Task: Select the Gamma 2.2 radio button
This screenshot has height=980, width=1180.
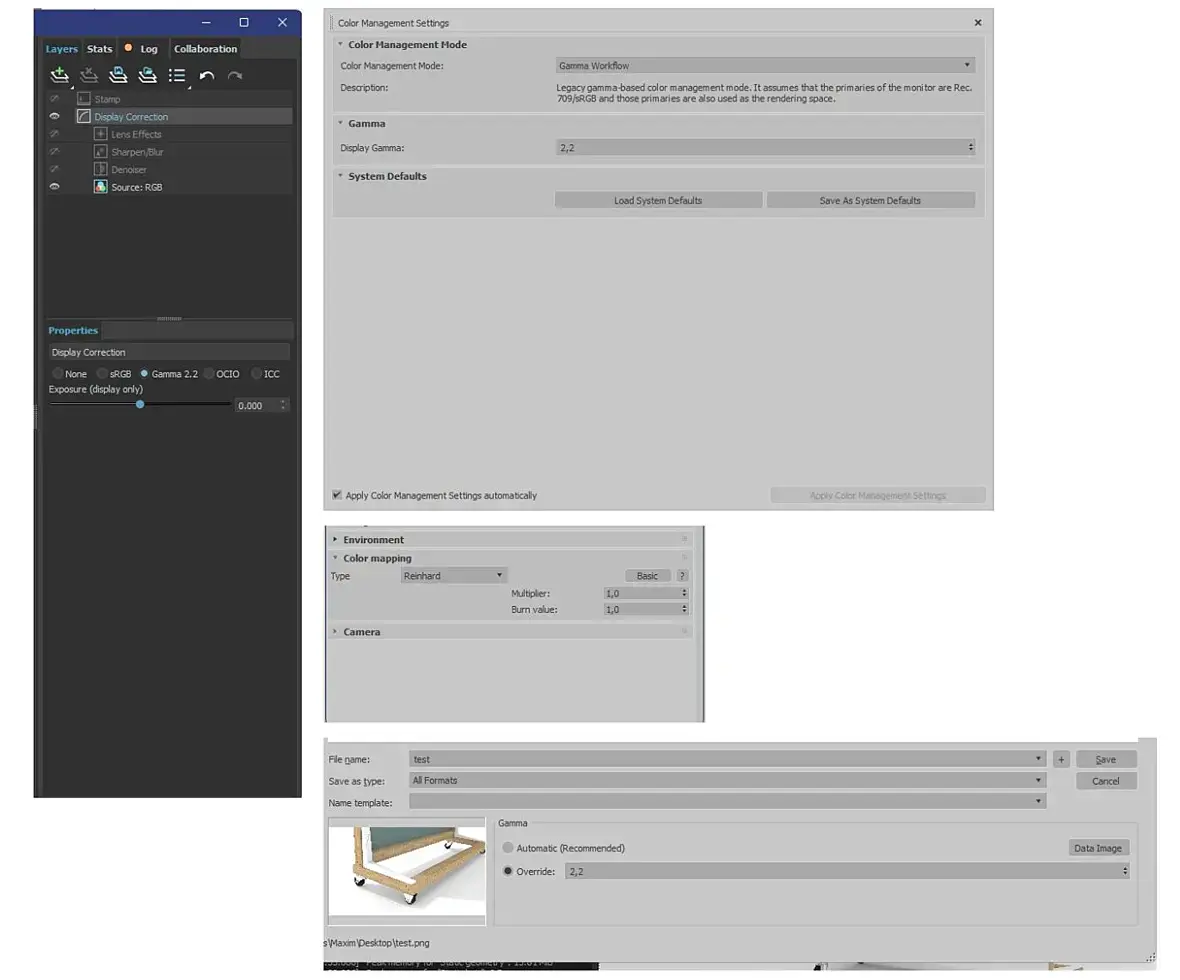Action: 144,373
